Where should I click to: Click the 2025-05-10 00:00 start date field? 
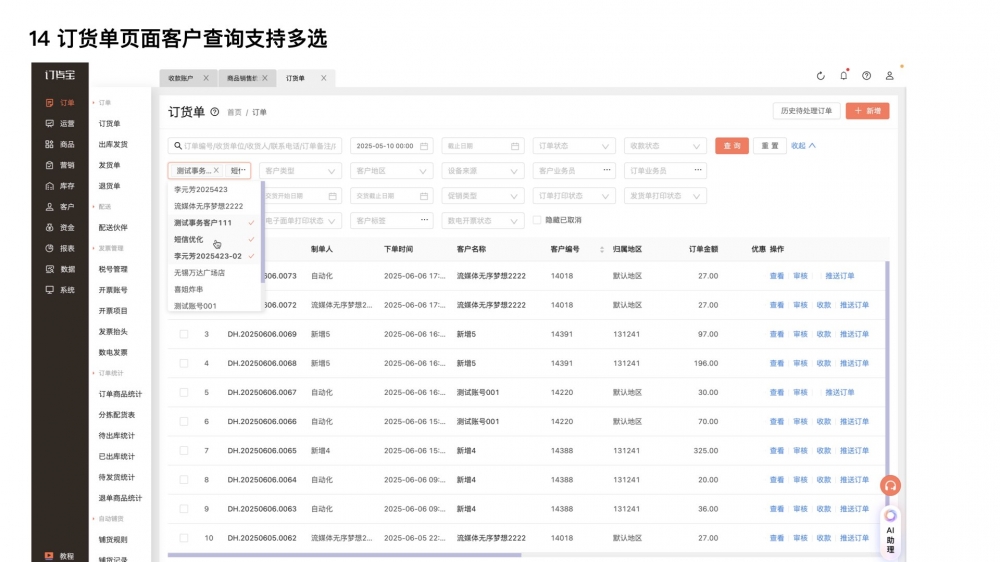tap(392, 146)
